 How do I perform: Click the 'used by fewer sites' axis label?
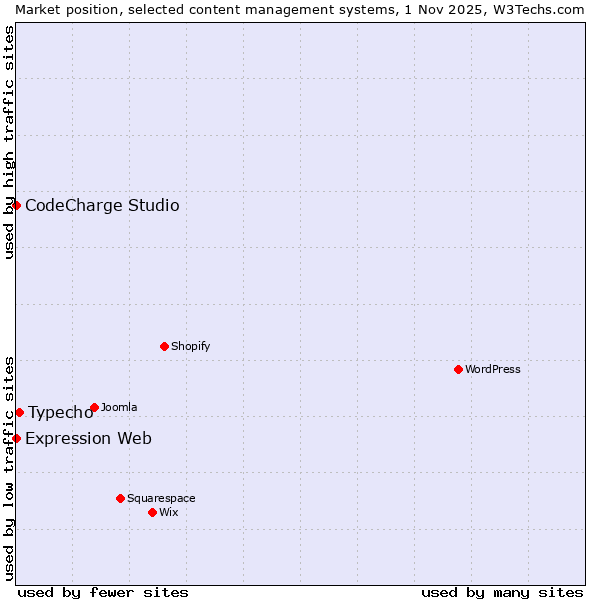pyautogui.click(x=103, y=592)
